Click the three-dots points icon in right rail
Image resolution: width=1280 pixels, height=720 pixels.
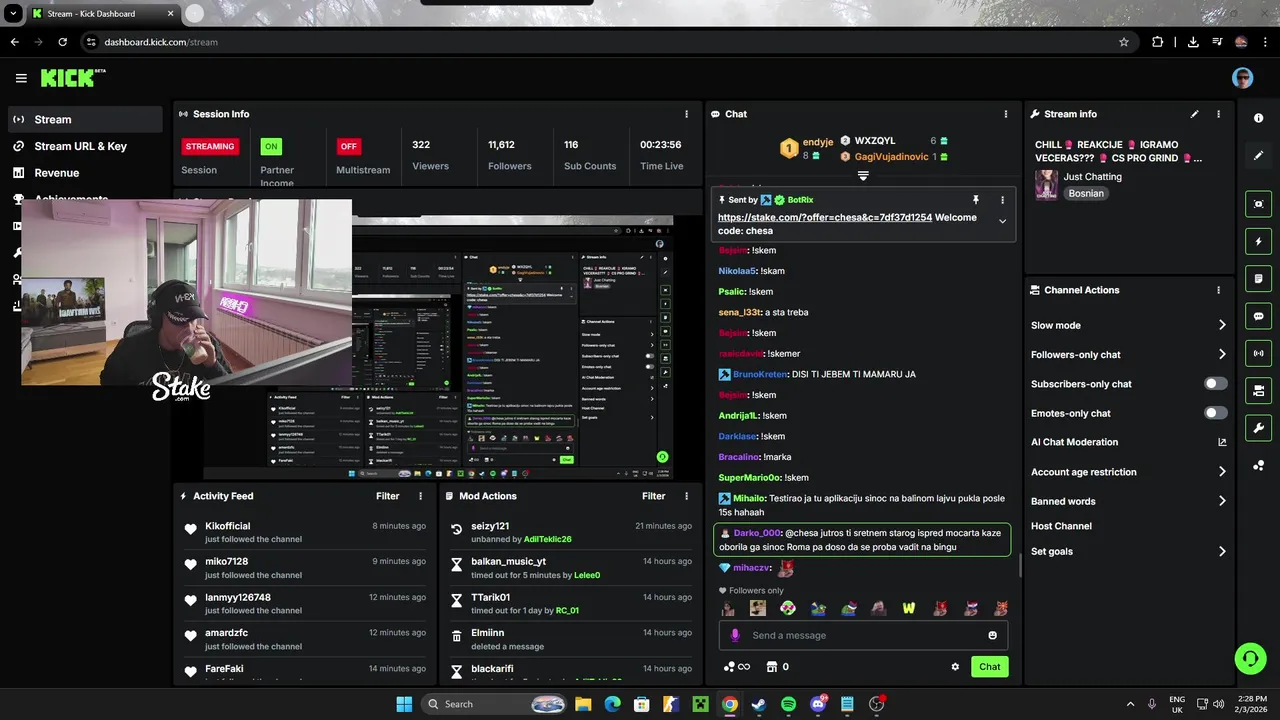click(1258, 465)
